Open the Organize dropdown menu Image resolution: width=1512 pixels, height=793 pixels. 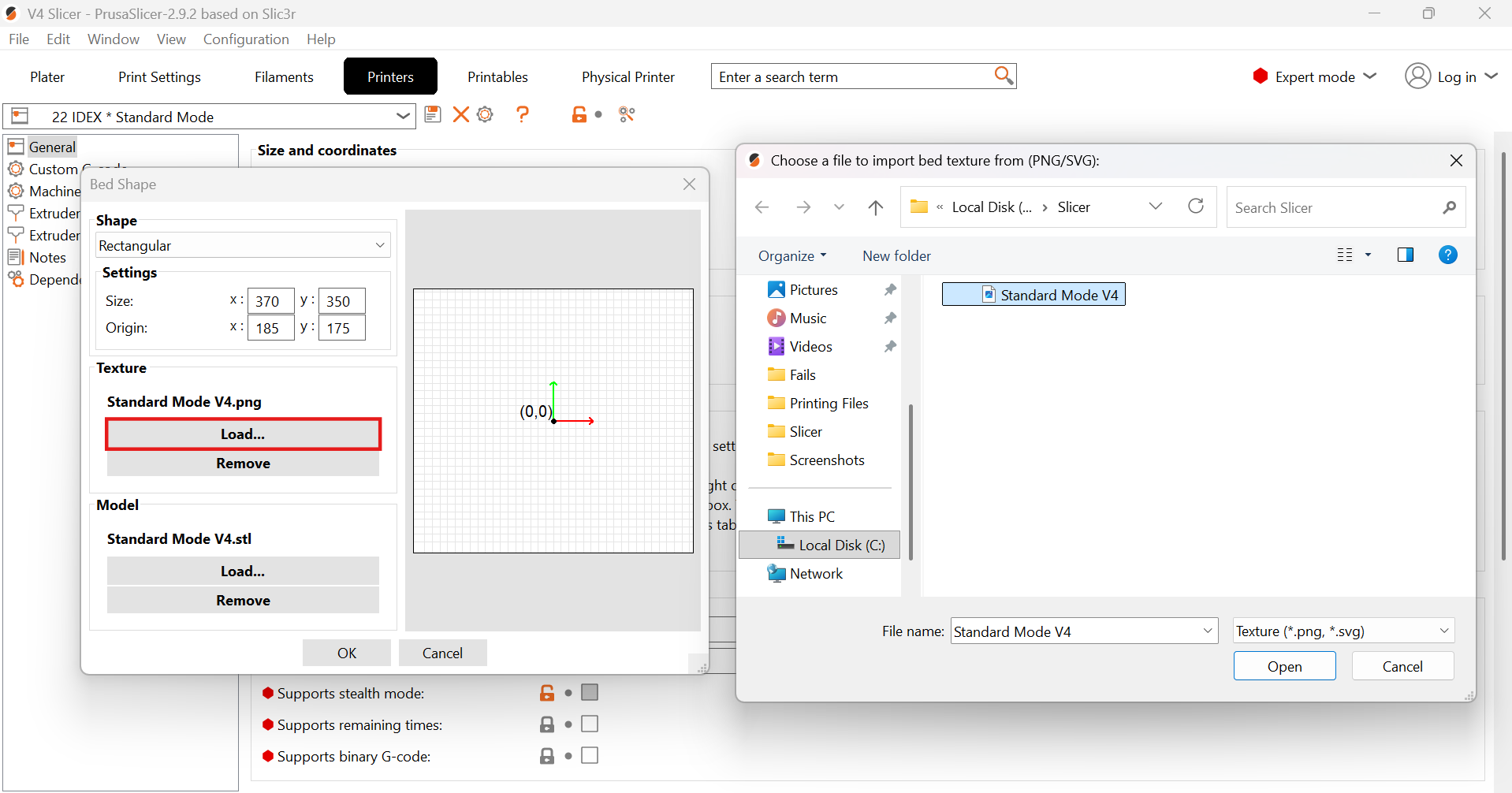point(792,255)
